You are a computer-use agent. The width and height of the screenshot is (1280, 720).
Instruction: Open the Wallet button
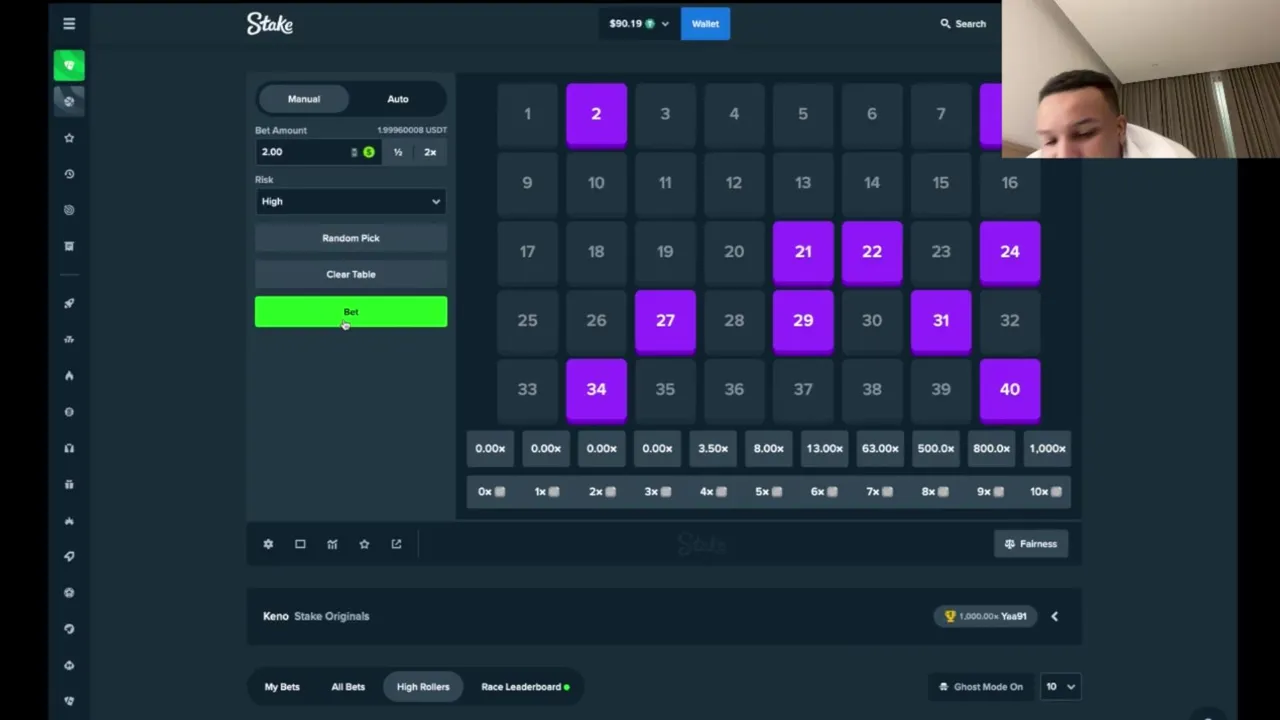pos(705,24)
